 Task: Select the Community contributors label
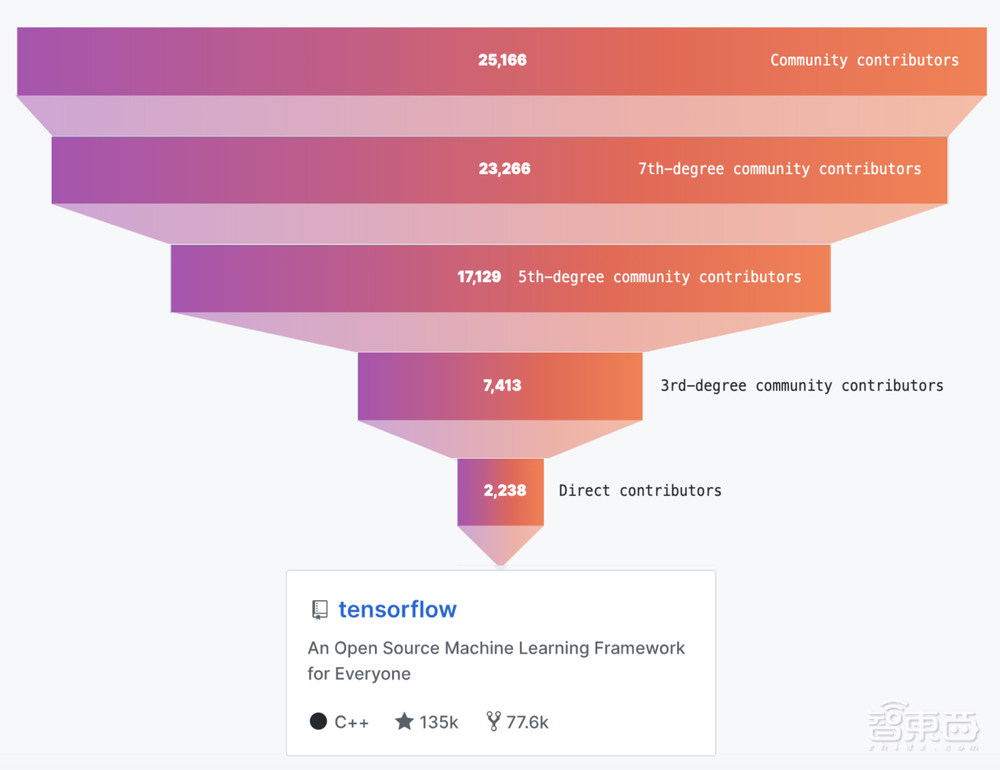[x=864, y=60]
